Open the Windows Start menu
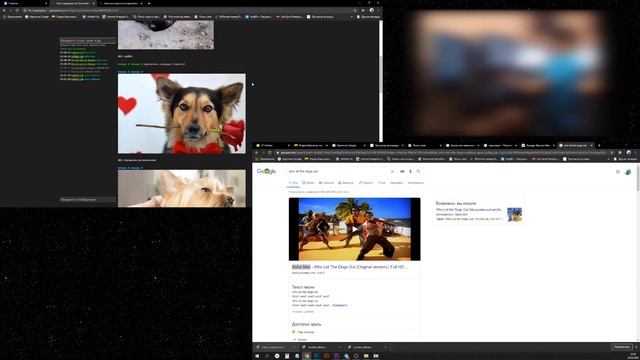 257,356
